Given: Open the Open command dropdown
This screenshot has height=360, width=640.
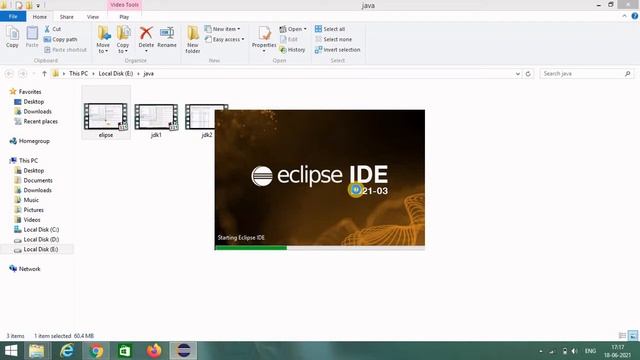Looking at the screenshot, I should (293, 29).
